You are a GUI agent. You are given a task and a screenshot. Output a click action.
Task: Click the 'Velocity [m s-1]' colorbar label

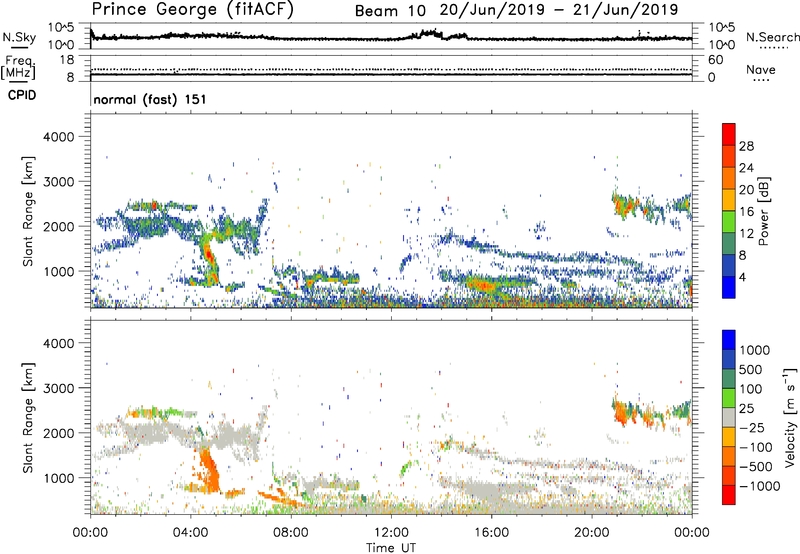(790, 417)
